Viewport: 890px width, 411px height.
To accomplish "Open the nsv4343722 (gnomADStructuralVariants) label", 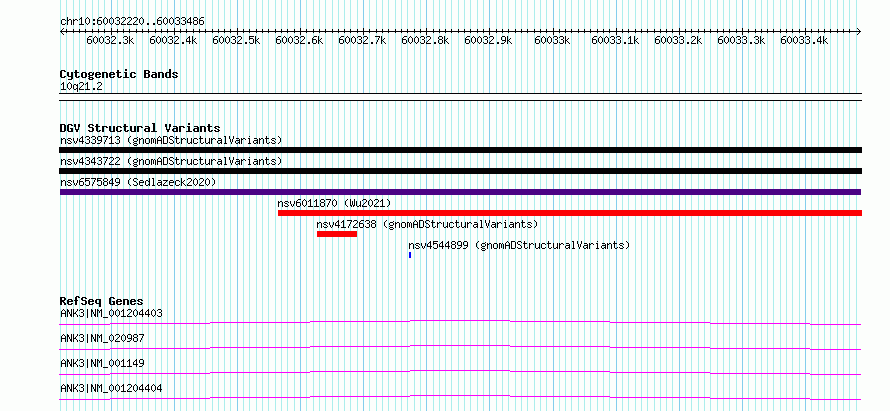I will click(171, 161).
